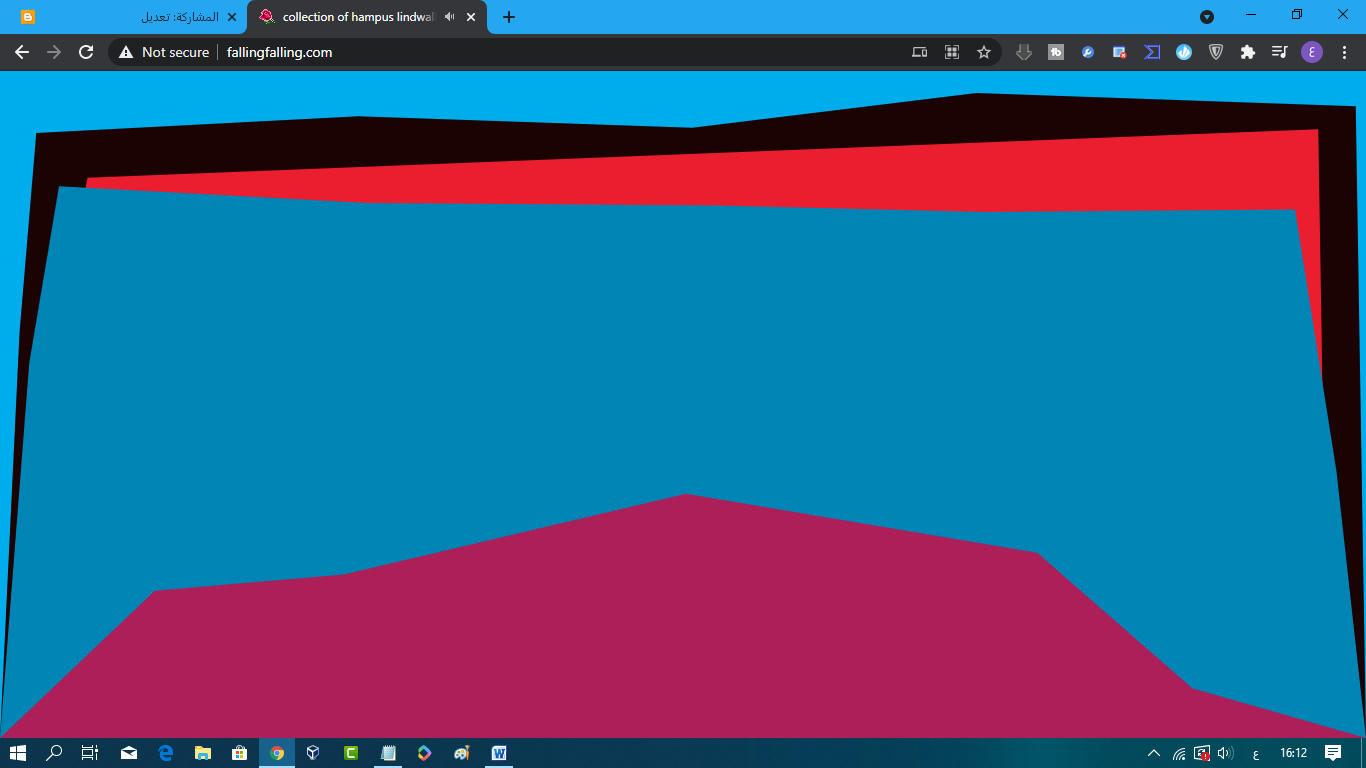Open Windows search magnifier on taskbar
1366x768 pixels.
point(54,753)
